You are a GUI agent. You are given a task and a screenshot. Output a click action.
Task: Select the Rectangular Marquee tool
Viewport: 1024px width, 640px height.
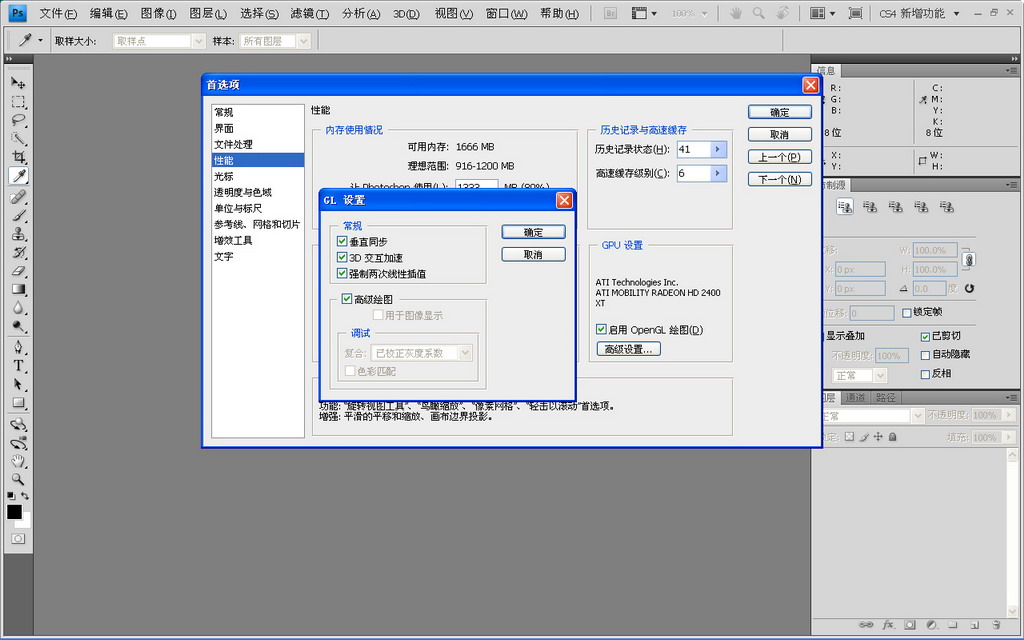[x=18, y=102]
